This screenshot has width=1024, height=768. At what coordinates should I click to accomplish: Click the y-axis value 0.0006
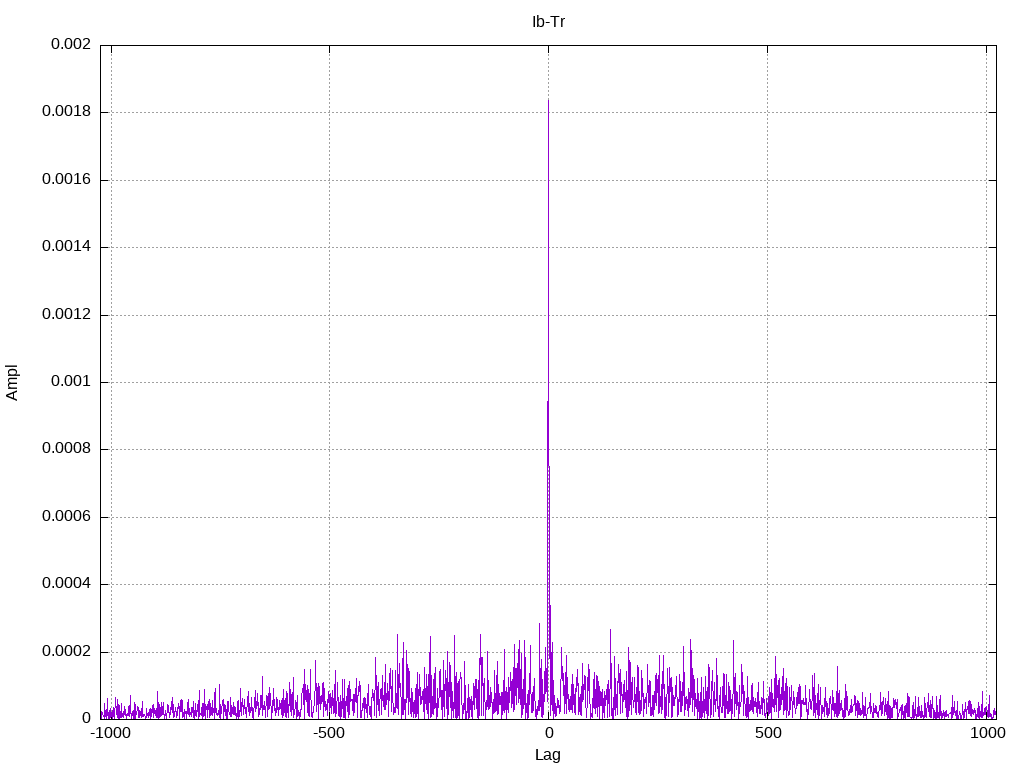tap(66, 517)
